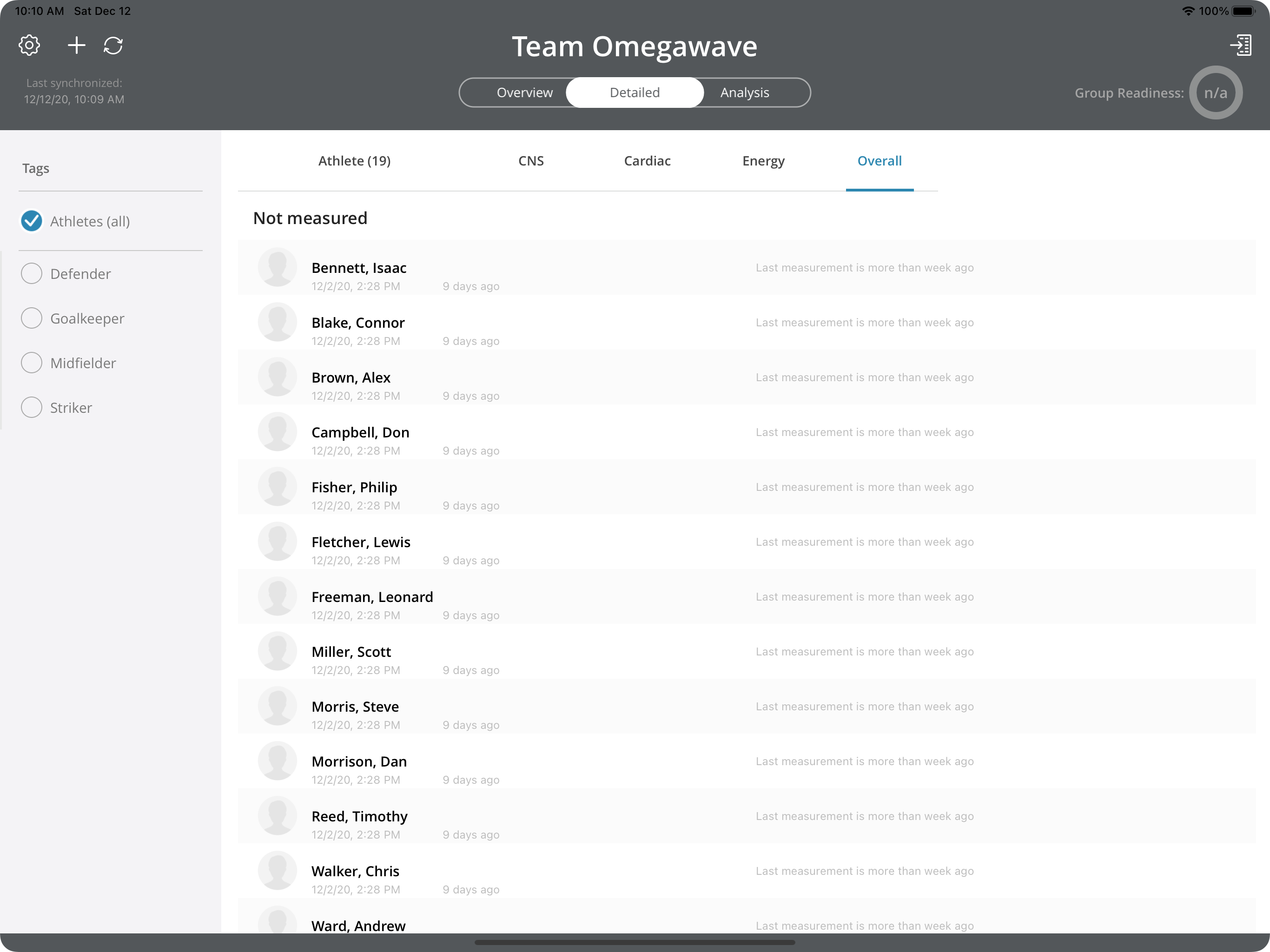
Task: Tap the logout icon at top right
Action: coord(1240,46)
